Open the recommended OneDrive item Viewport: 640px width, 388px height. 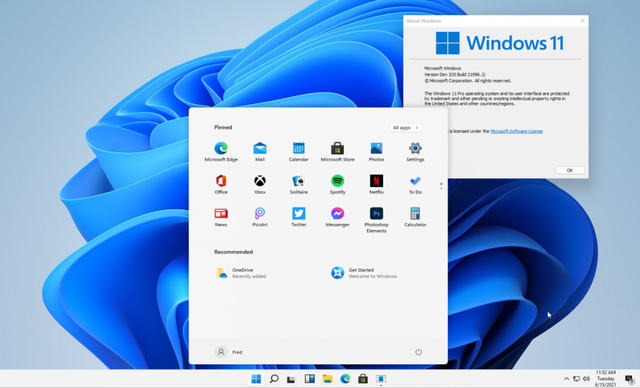point(241,273)
